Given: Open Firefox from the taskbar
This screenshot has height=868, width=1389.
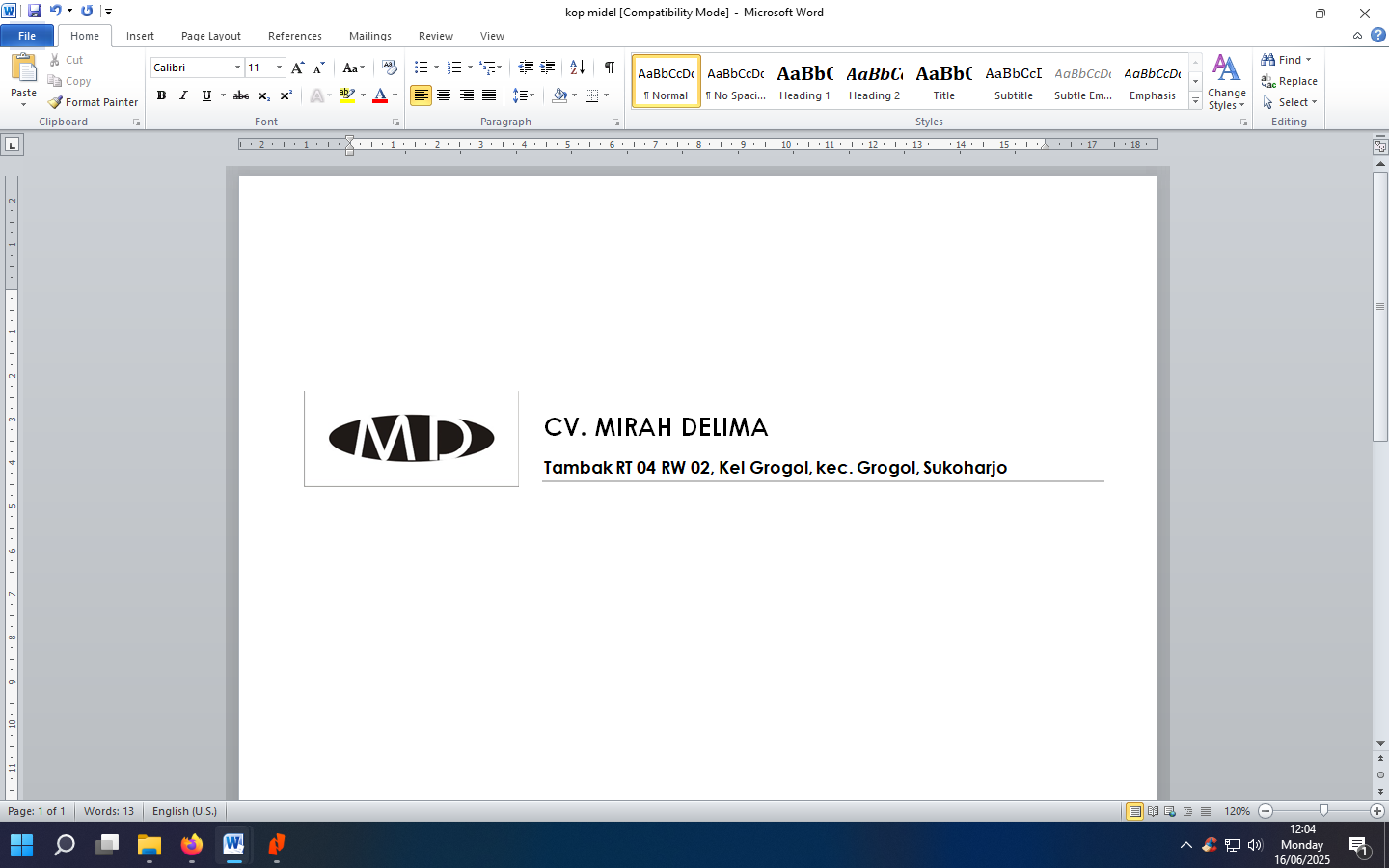Looking at the screenshot, I should [x=191, y=846].
